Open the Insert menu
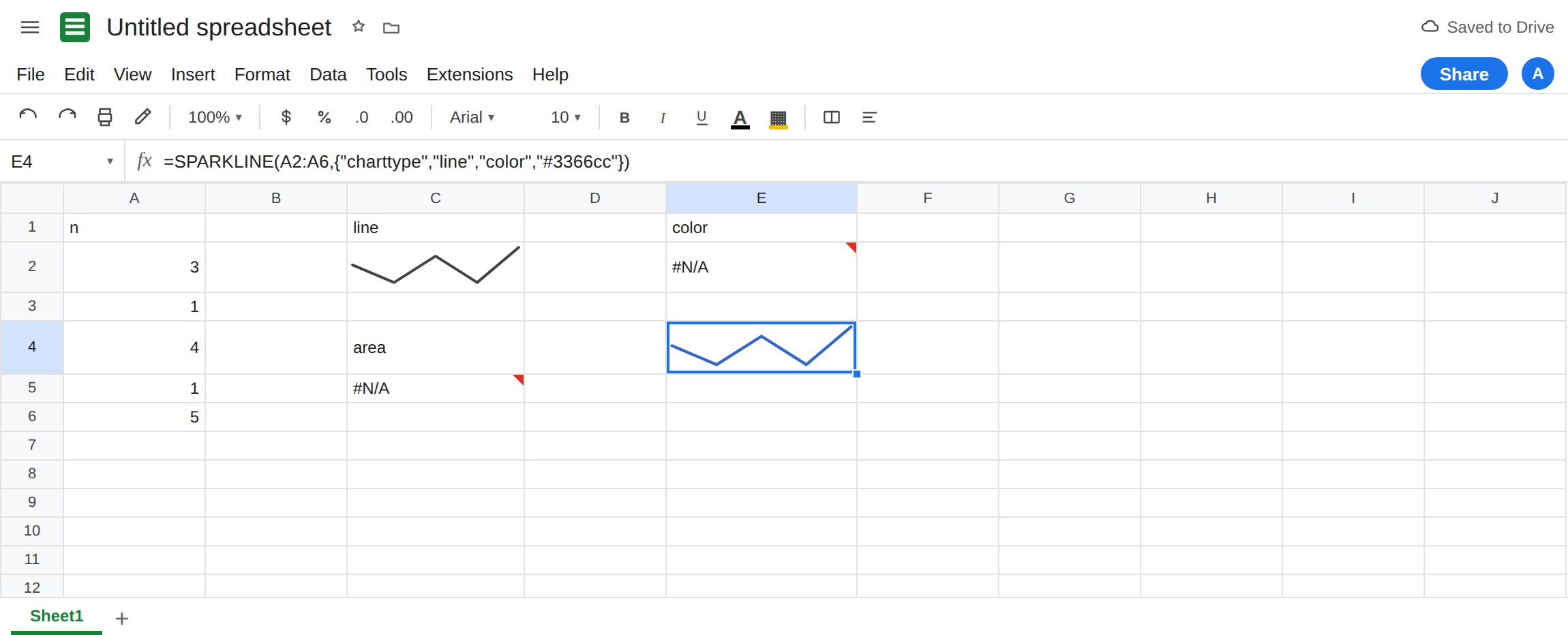Image resolution: width=1568 pixels, height=635 pixels. coord(193,74)
